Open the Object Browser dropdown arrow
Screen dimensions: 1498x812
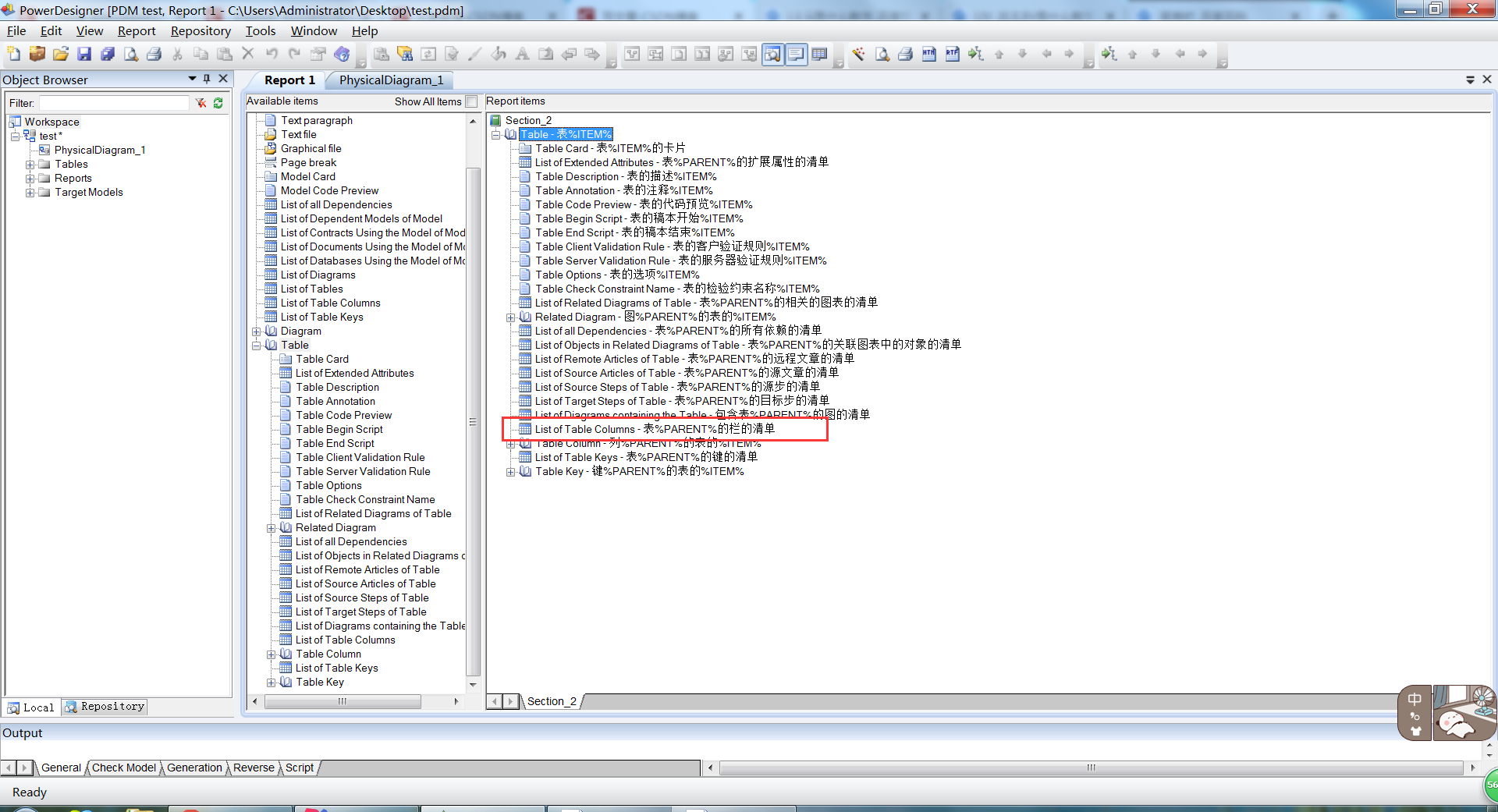[192, 79]
